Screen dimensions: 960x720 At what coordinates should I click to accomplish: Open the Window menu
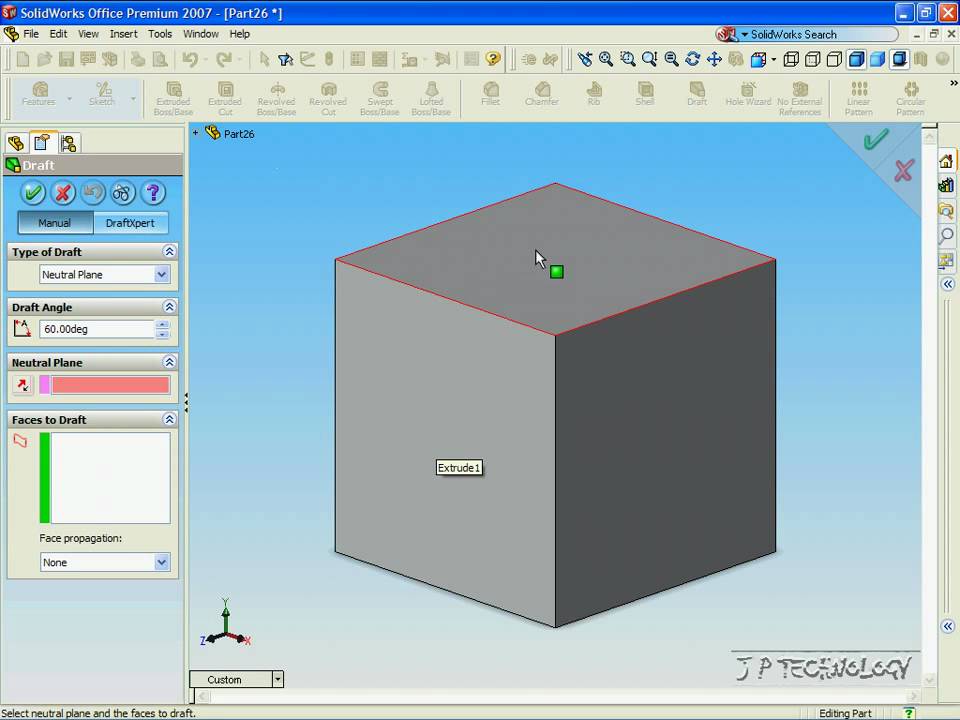click(201, 34)
